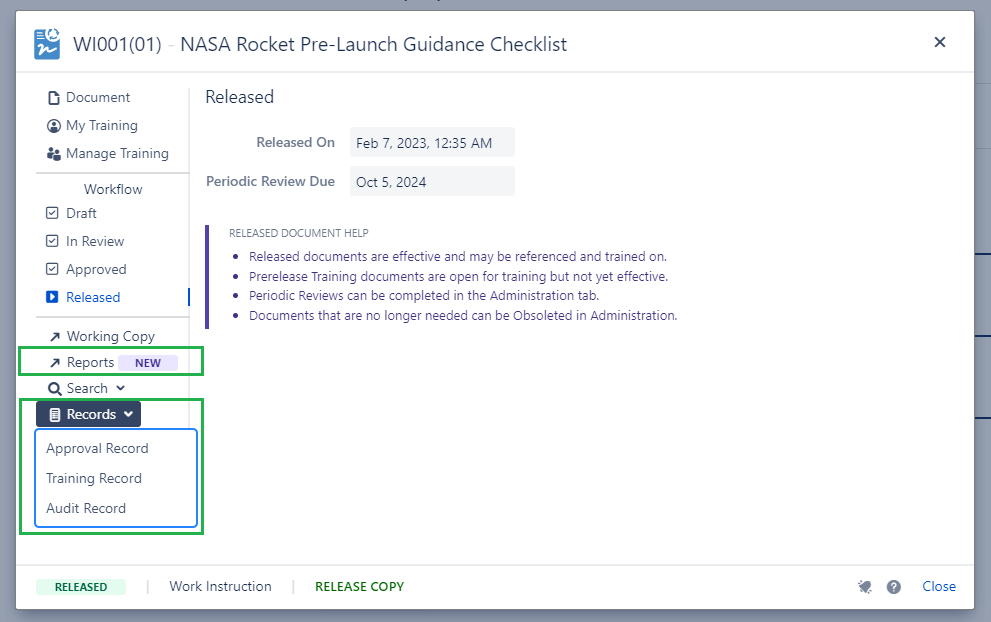Image resolution: width=991 pixels, height=622 pixels.
Task: Click the notification bell icon in footer
Action: coord(865,587)
